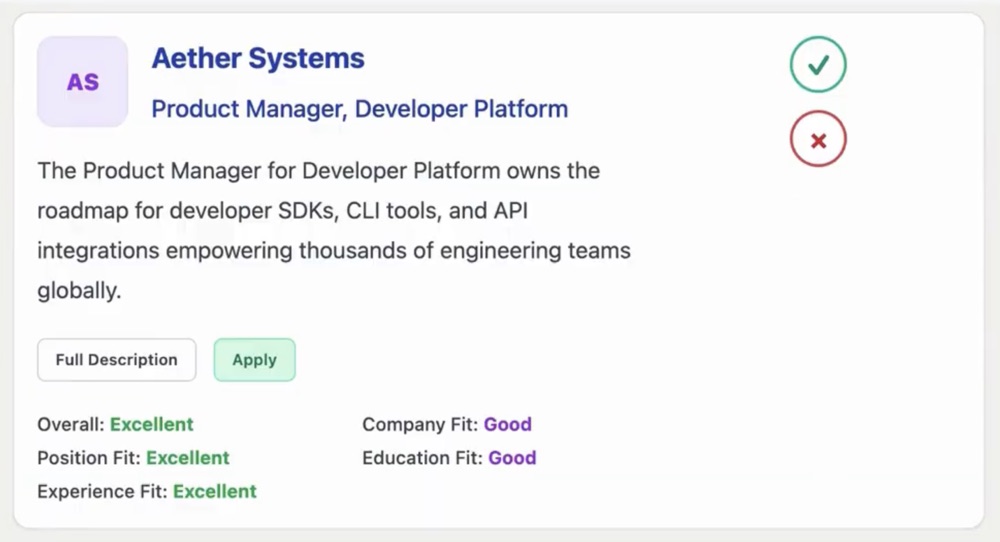Select the Experience Fit: Excellent rating

click(x=147, y=492)
